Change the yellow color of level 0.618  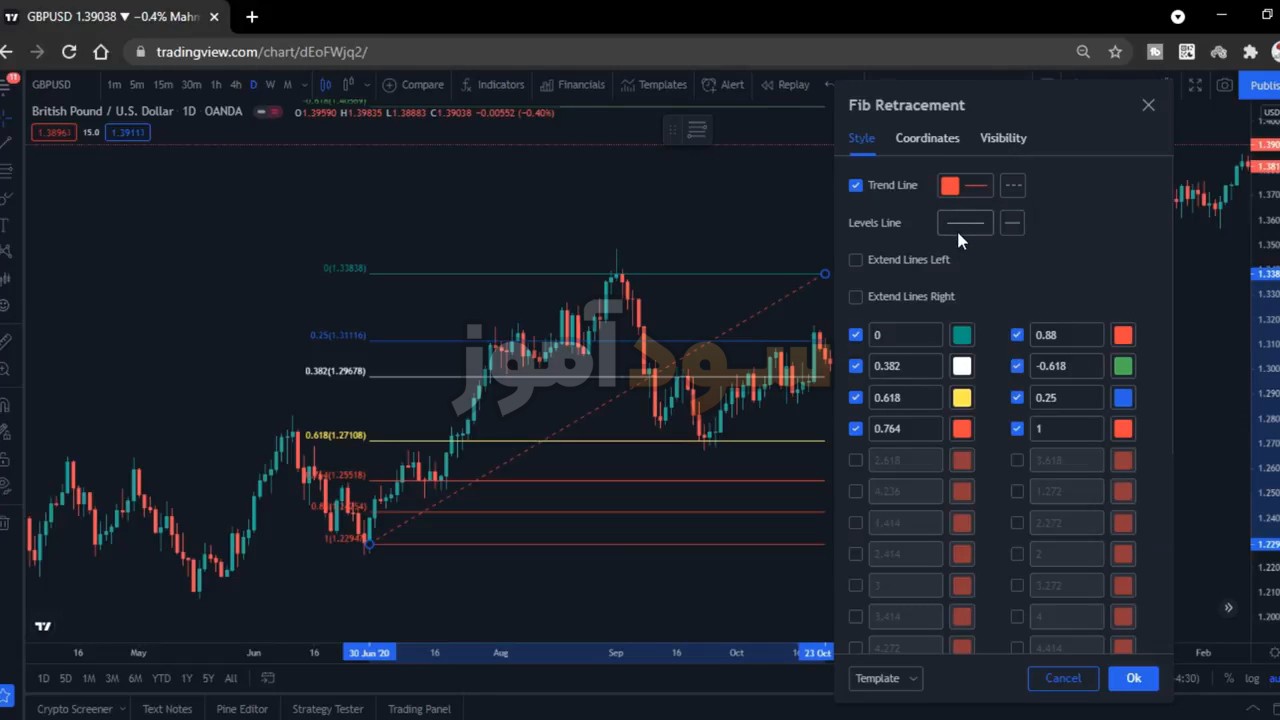coord(961,397)
